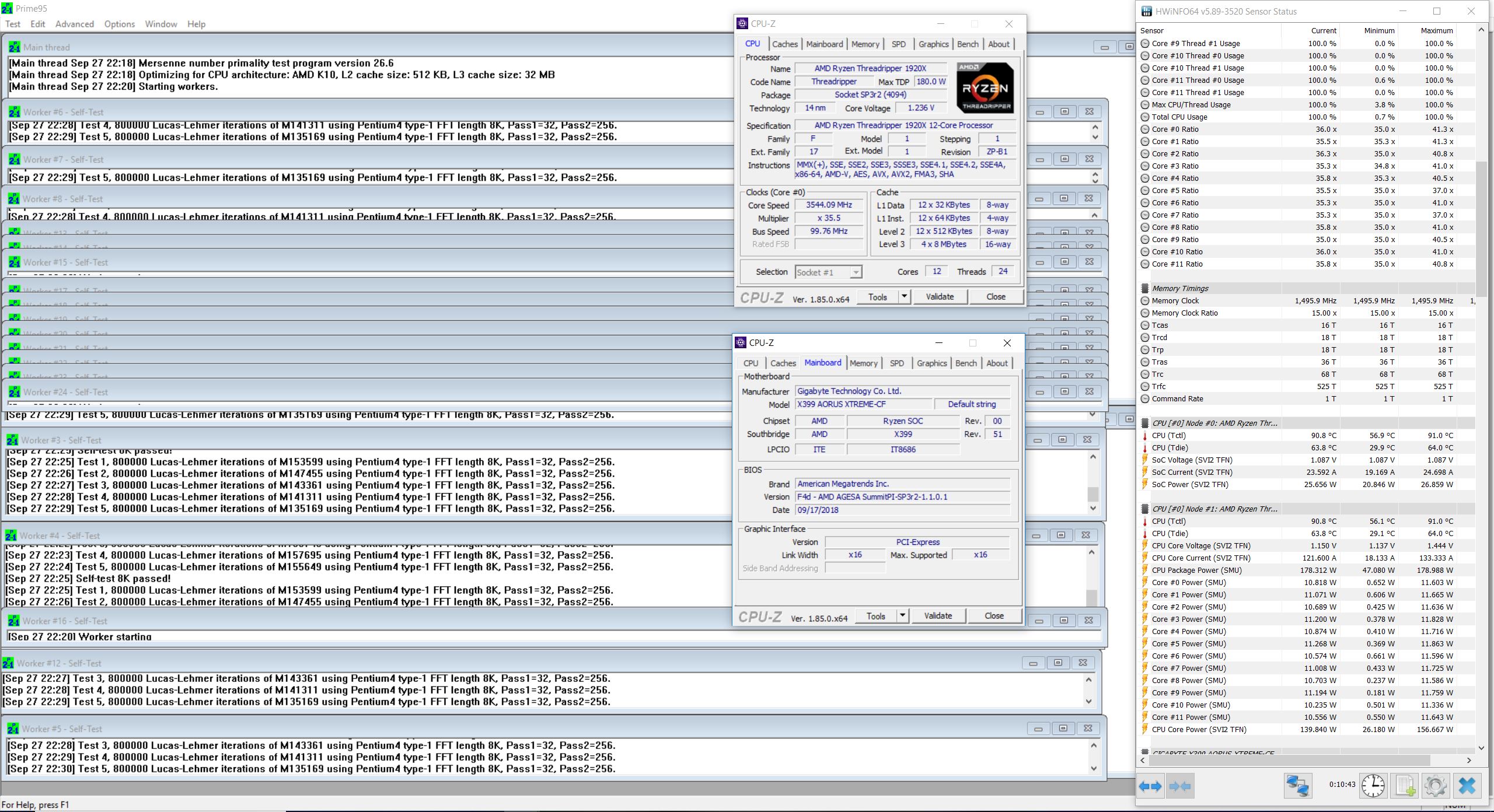Click Prime95 main title bar icon
Viewport: 1494px width, 812px height.
[x=6, y=8]
